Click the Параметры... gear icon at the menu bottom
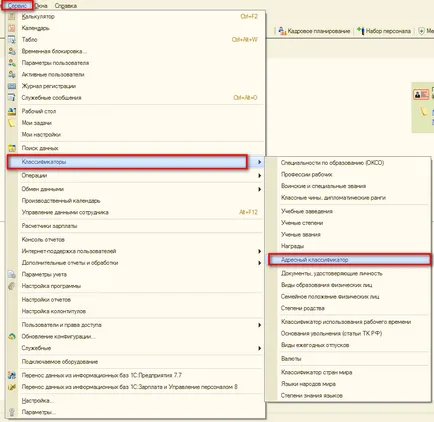434x422 pixels. 12,412
